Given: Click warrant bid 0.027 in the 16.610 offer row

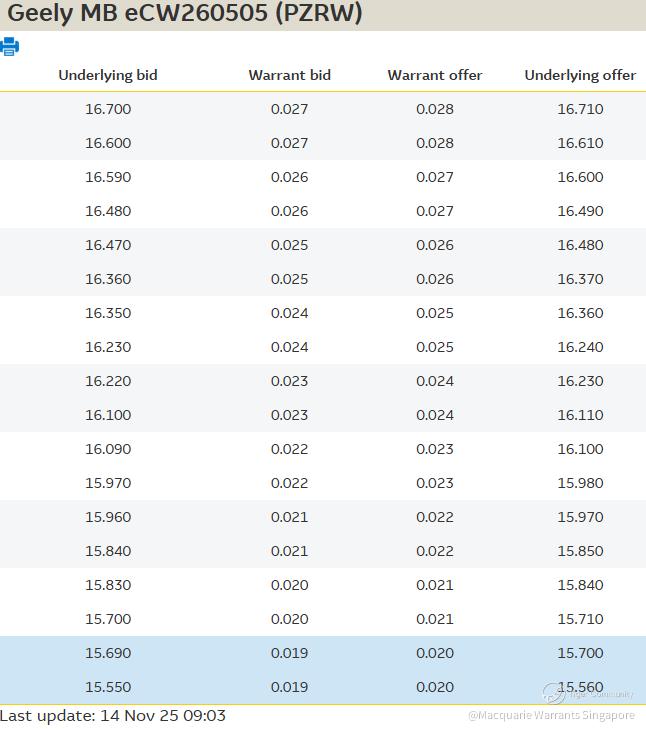Looking at the screenshot, I should coord(289,143).
